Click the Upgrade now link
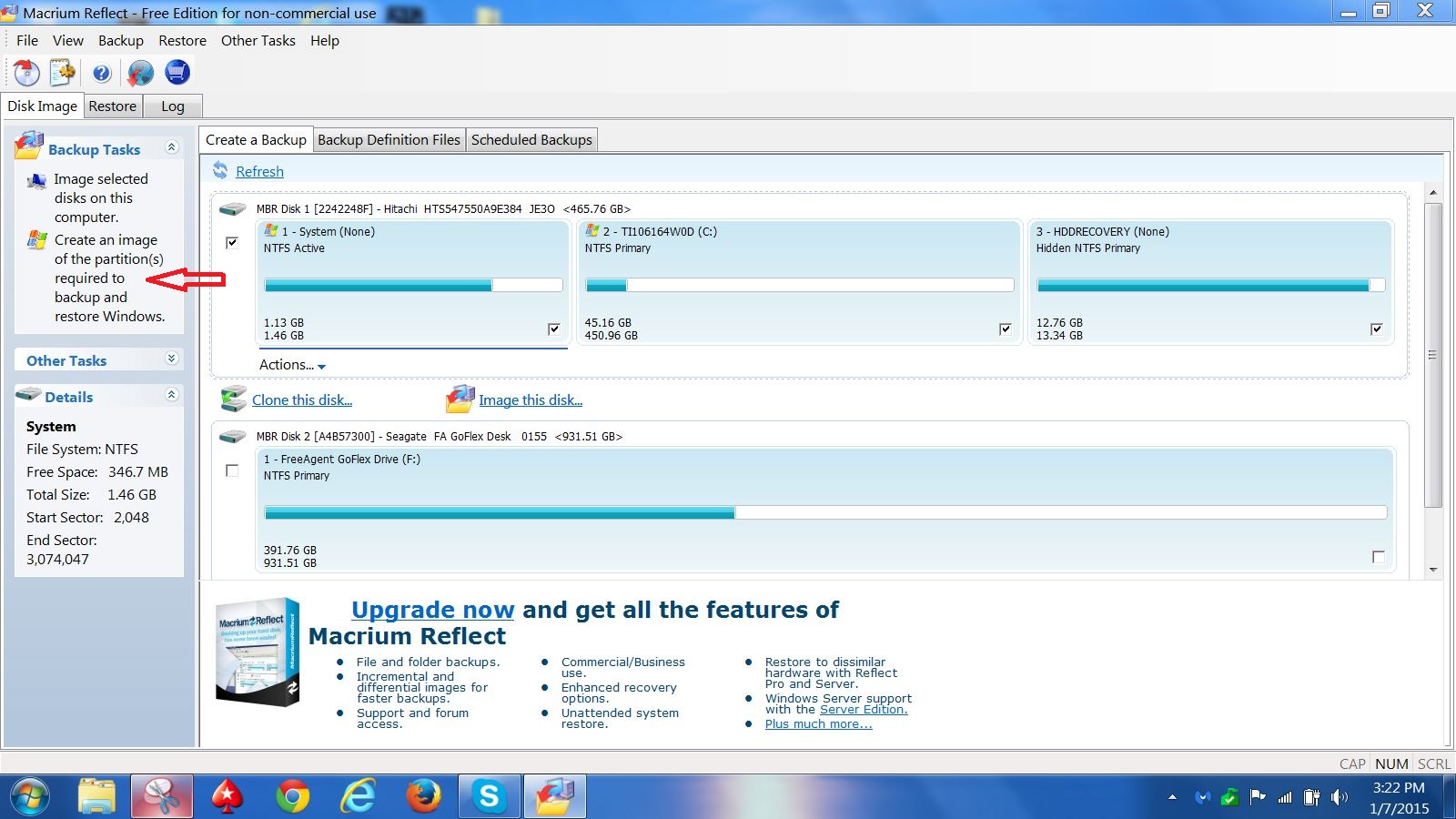Screen dimensions: 1456x819 (x=433, y=610)
